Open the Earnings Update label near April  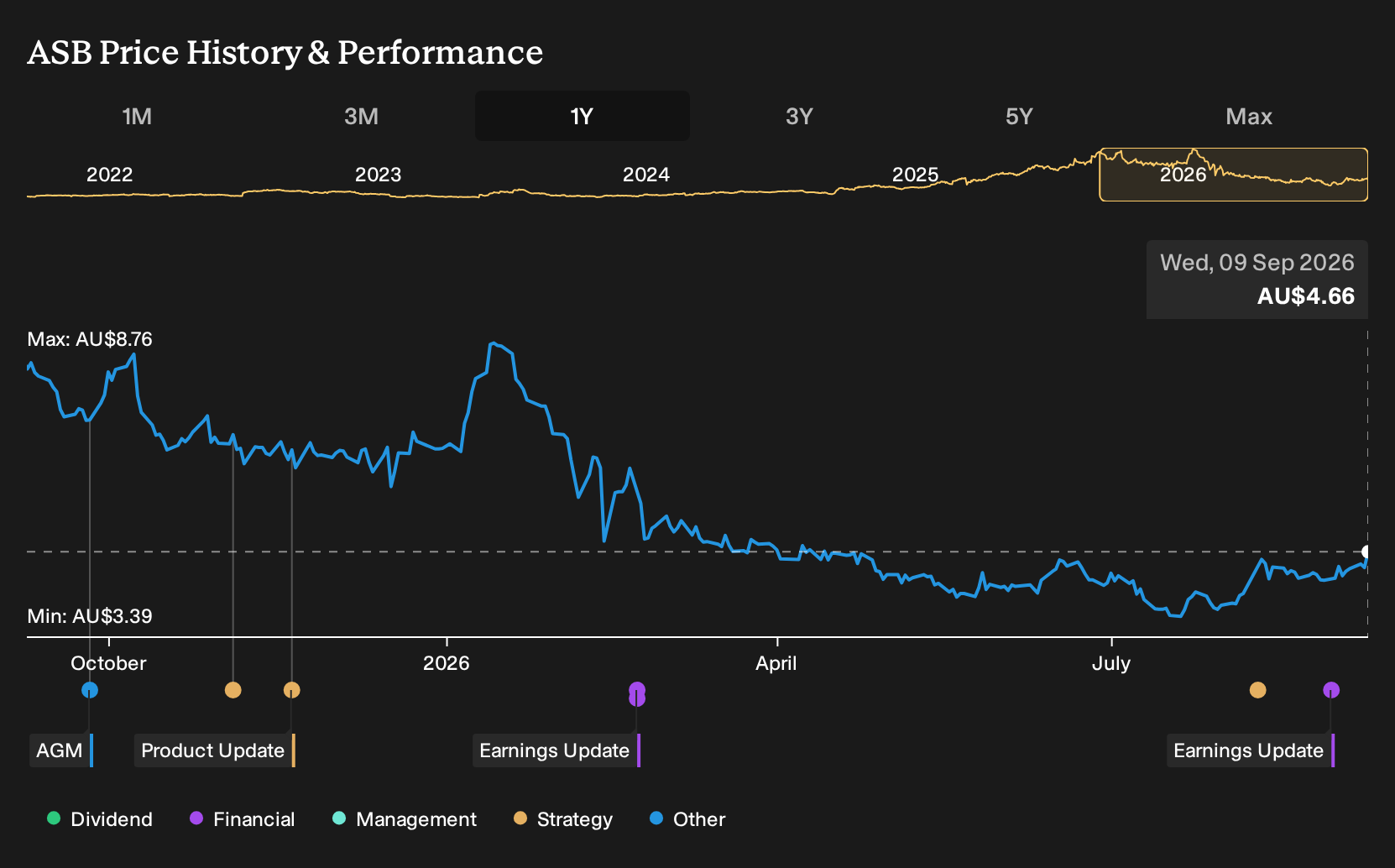tap(556, 750)
